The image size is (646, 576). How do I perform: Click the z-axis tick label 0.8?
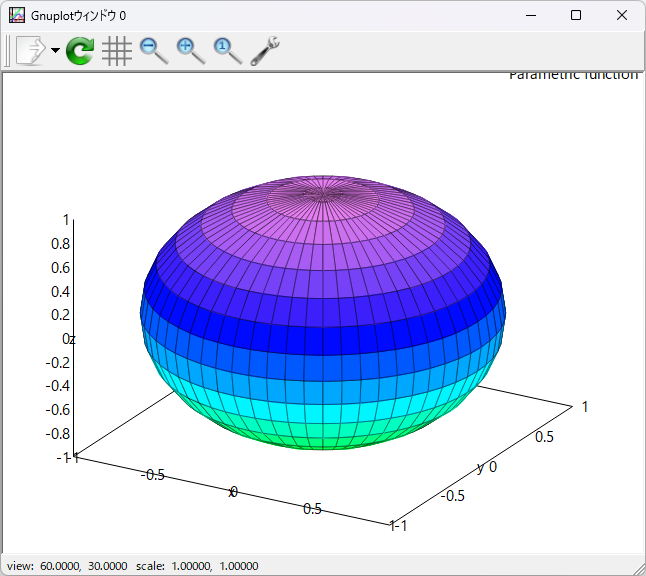(61, 244)
